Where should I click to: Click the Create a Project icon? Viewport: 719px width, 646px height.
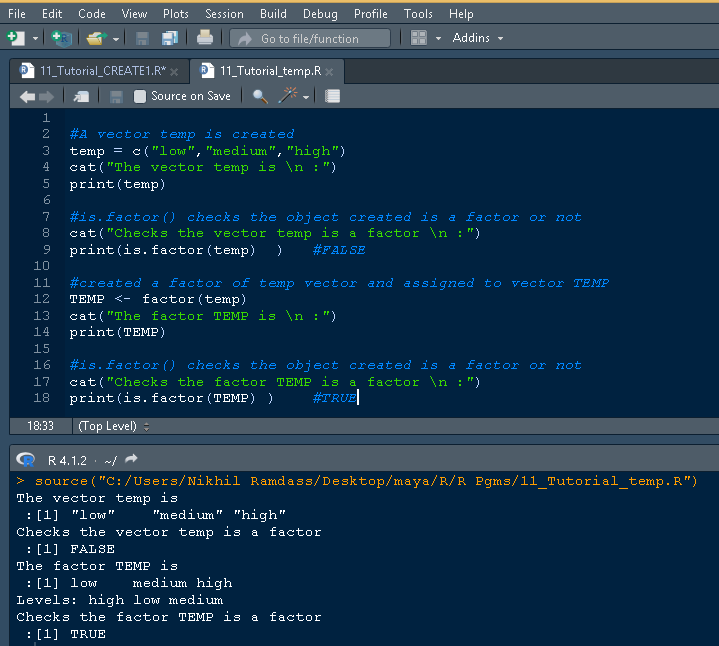click(x=62, y=38)
